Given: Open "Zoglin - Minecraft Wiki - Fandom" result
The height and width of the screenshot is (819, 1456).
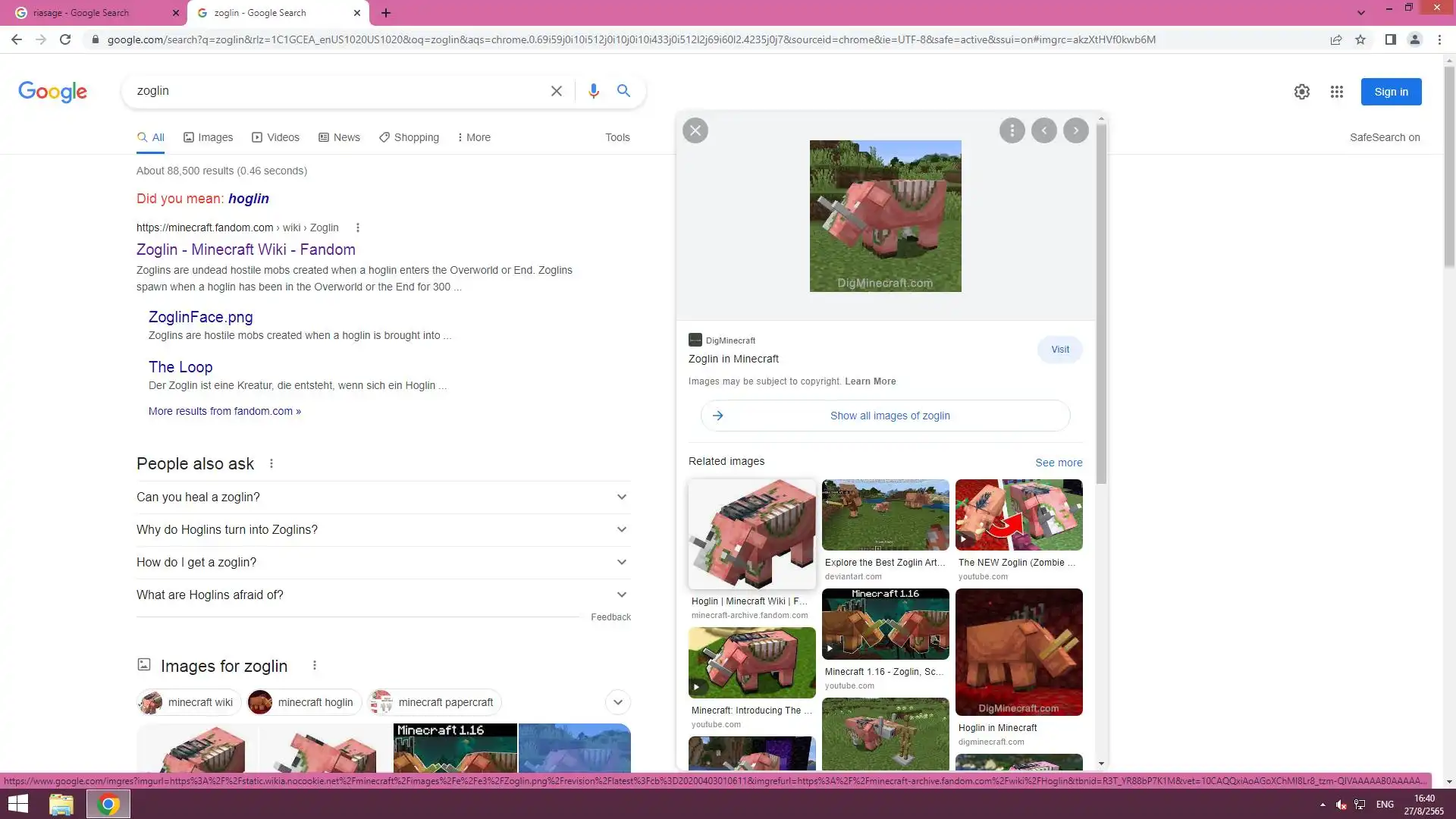Looking at the screenshot, I should (246, 249).
